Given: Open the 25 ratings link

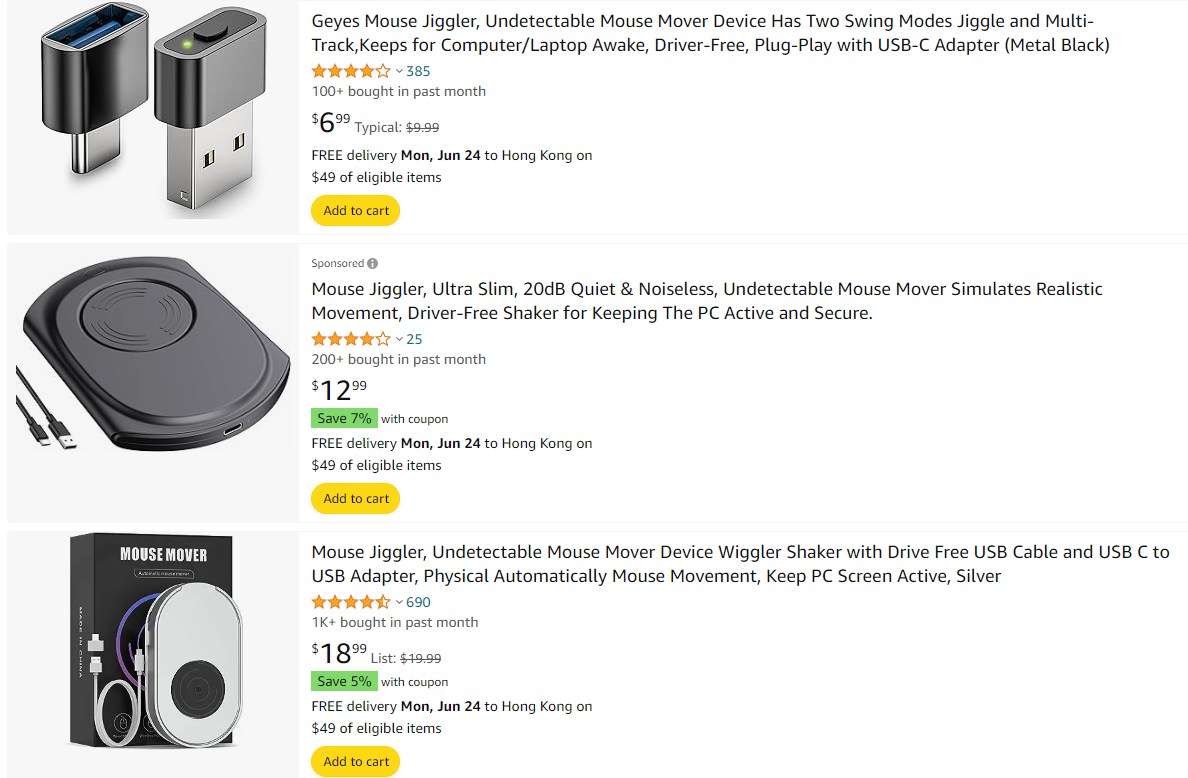Looking at the screenshot, I should [x=415, y=339].
